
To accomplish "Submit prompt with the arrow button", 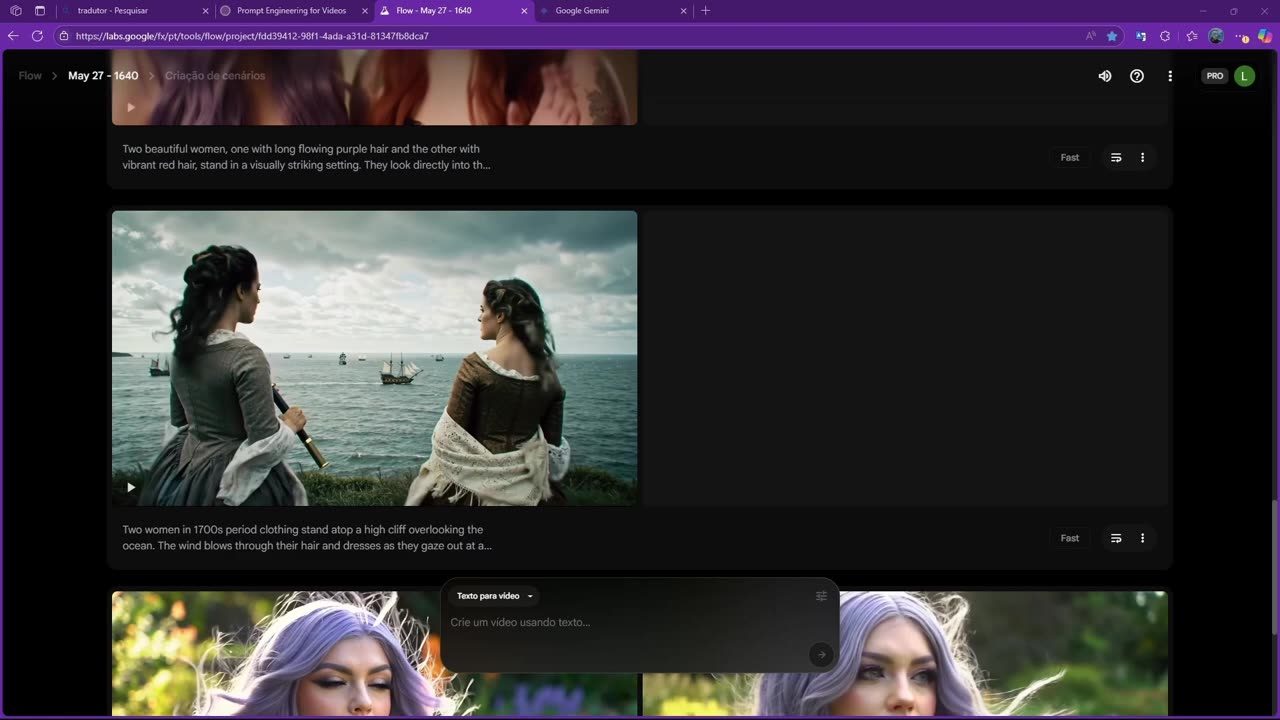I will [x=820, y=655].
